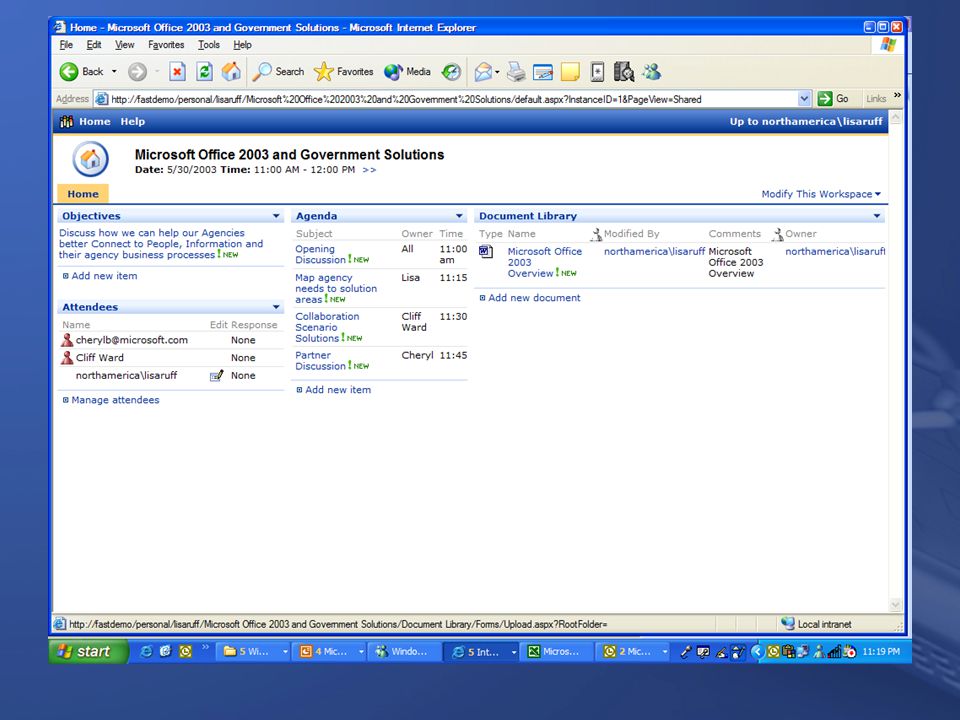
Task: Click the edit response icon for lisaruff
Action: (217, 375)
